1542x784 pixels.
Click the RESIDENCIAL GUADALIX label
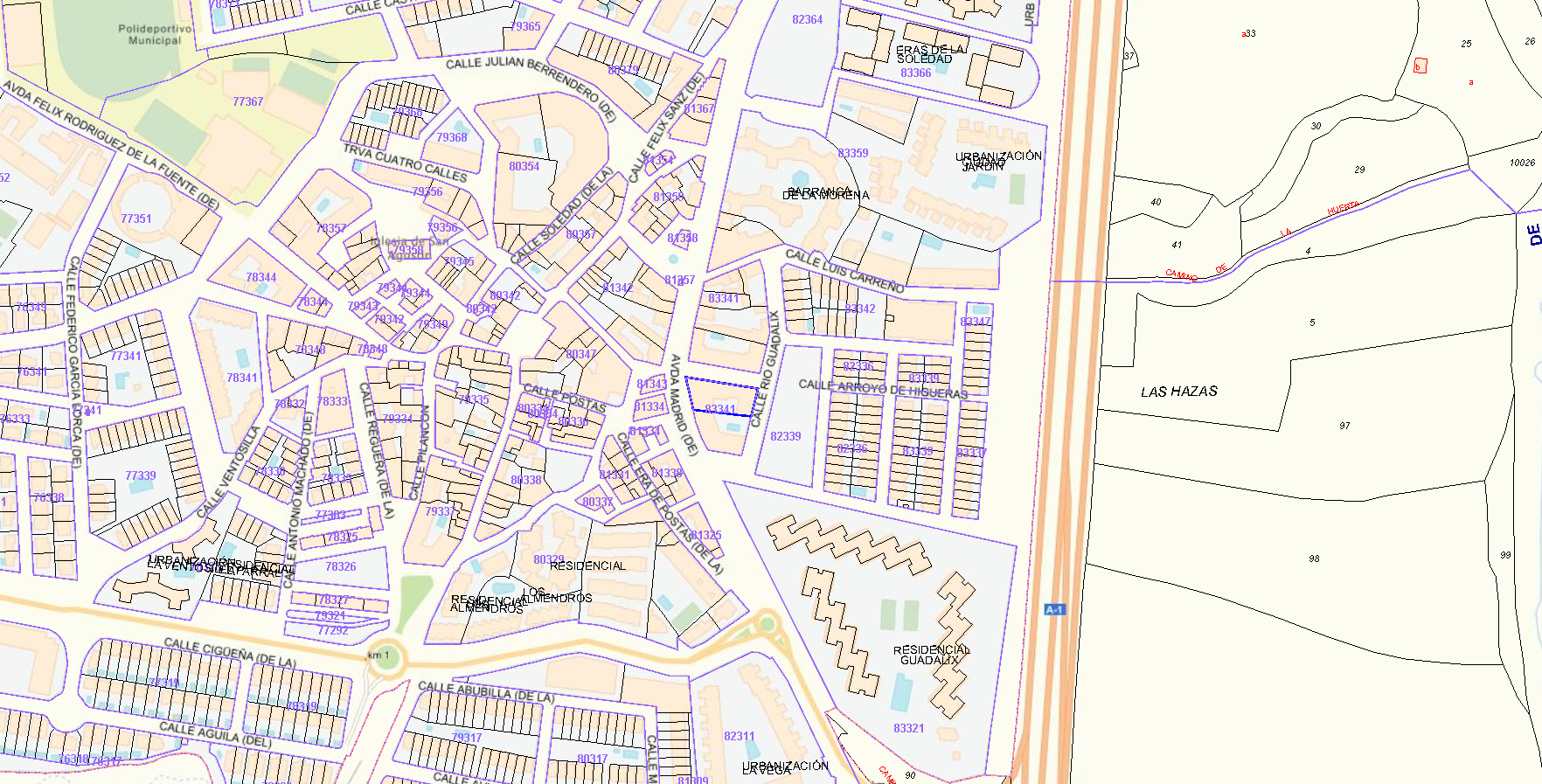coord(931,655)
